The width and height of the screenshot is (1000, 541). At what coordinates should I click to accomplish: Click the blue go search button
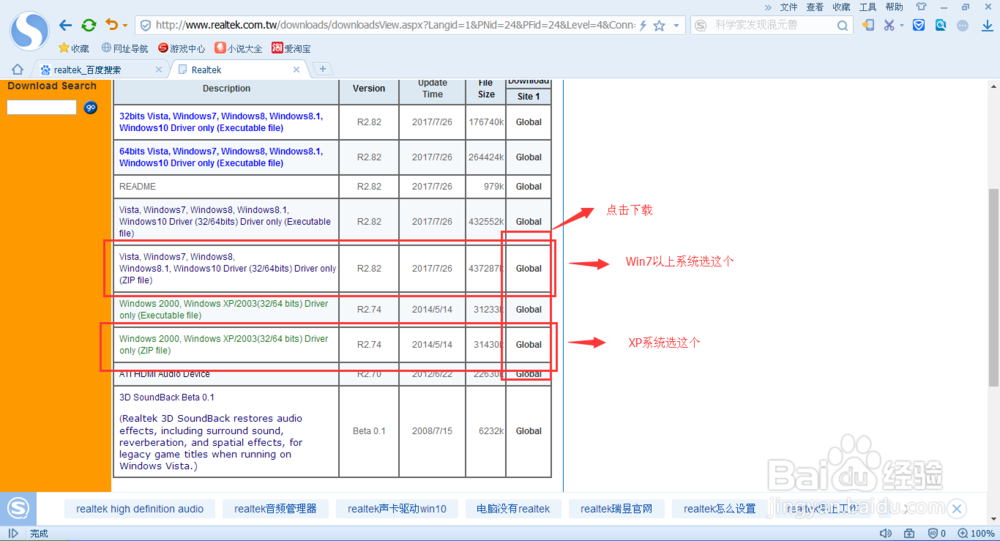pos(91,107)
